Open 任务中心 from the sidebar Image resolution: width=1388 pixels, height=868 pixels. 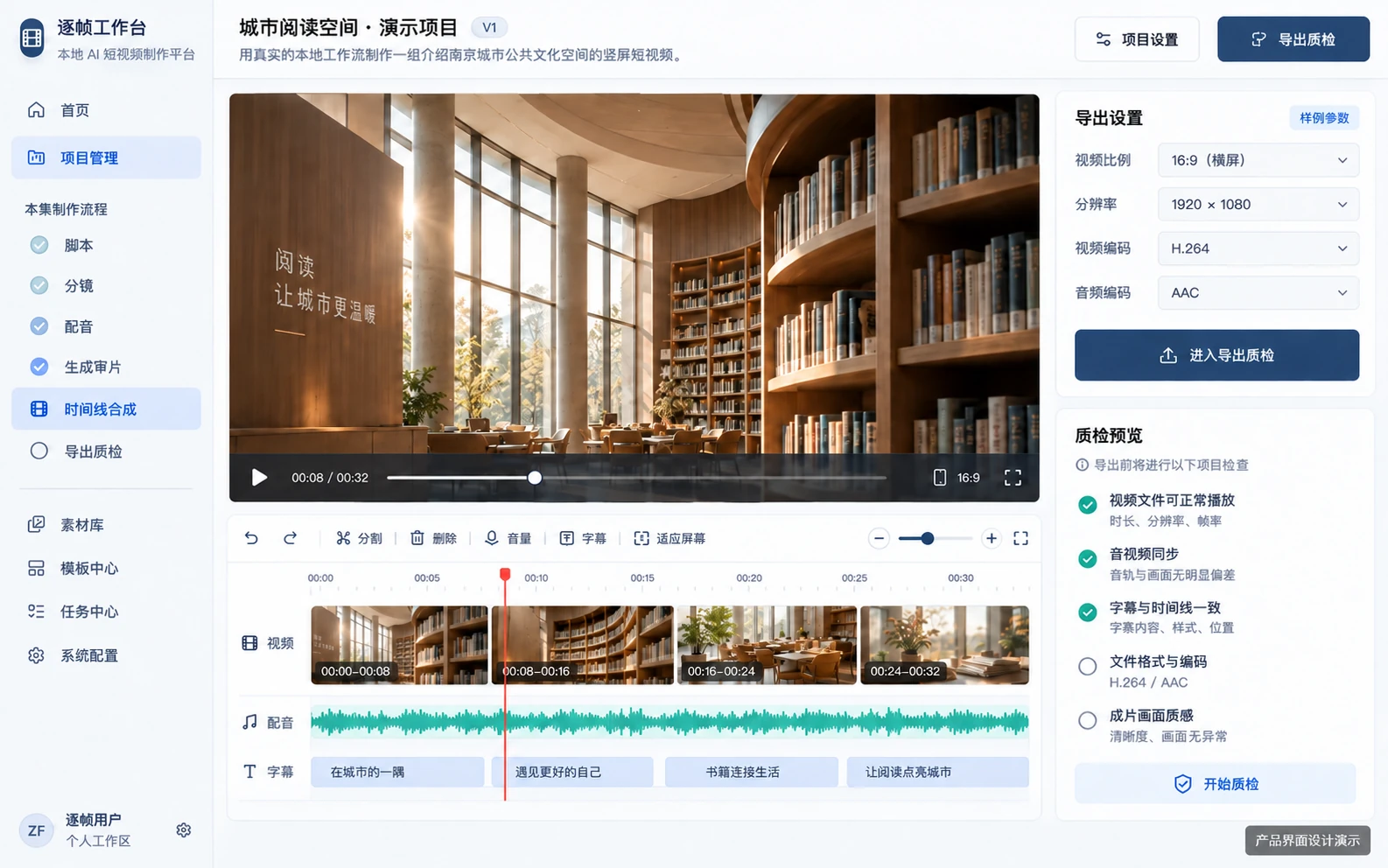click(x=106, y=612)
